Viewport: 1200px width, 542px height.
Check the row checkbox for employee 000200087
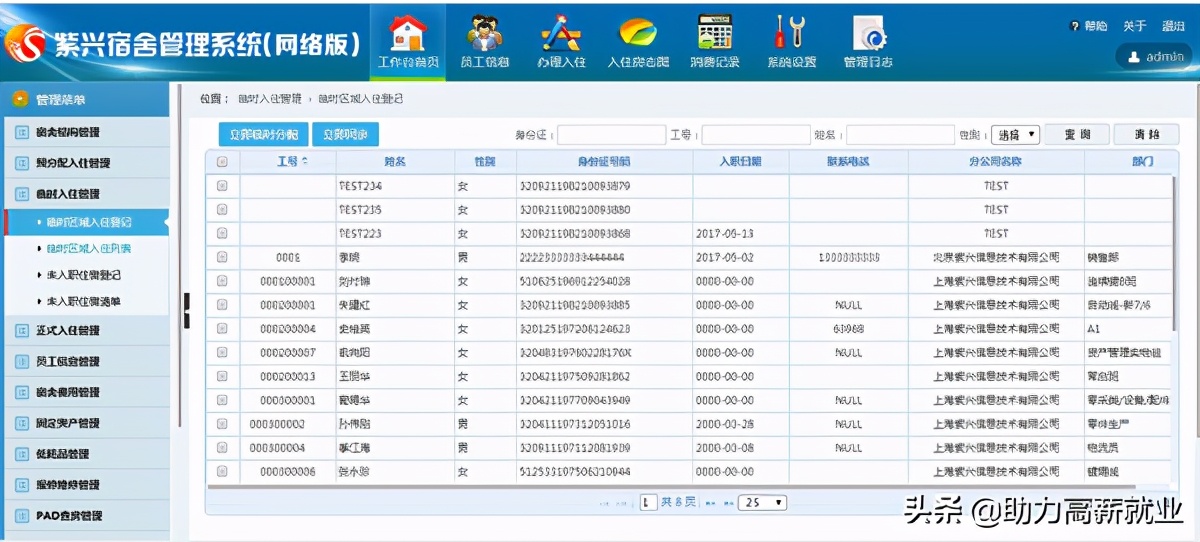222,352
